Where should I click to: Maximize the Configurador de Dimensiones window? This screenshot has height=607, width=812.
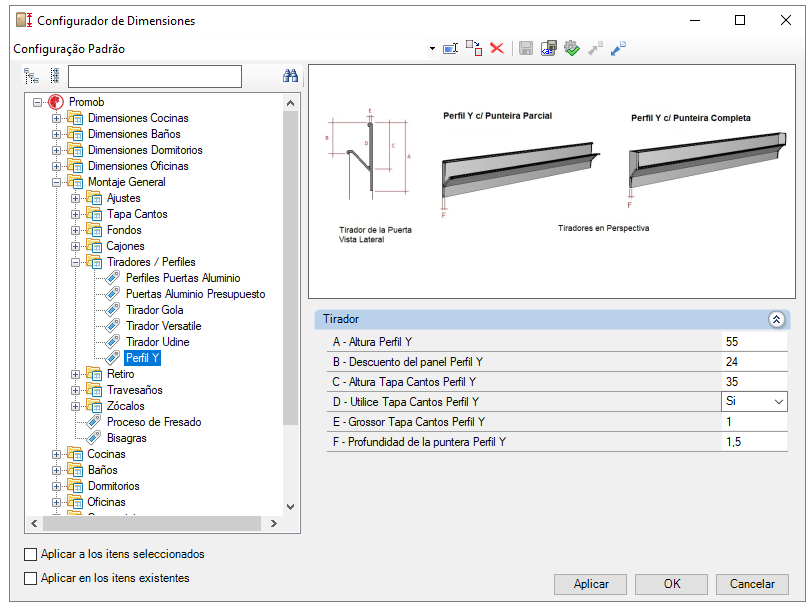coord(740,20)
